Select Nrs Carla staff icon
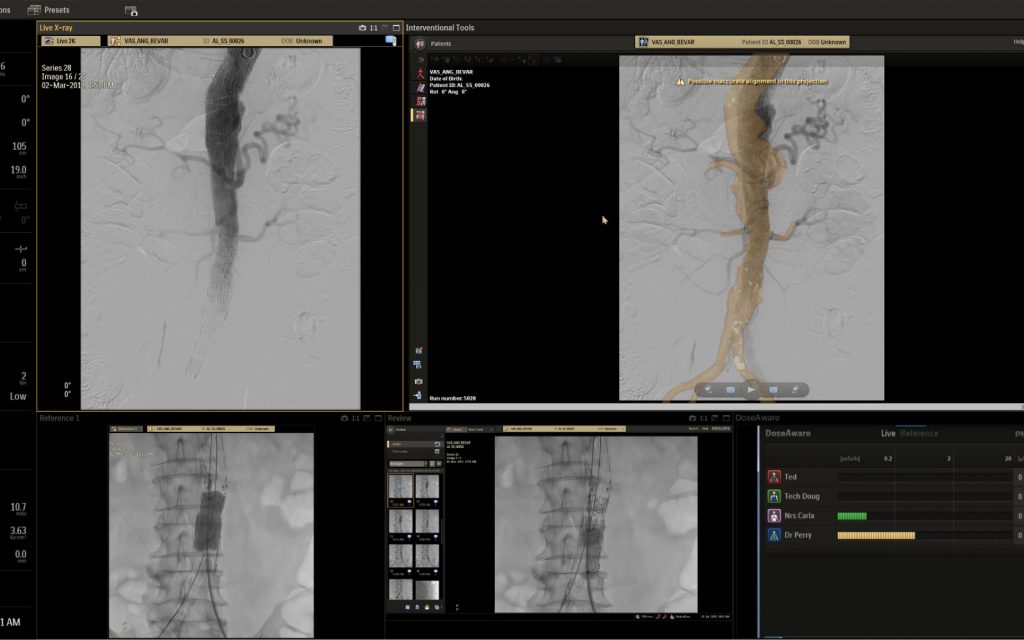1024x640 pixels. point(773,516)
